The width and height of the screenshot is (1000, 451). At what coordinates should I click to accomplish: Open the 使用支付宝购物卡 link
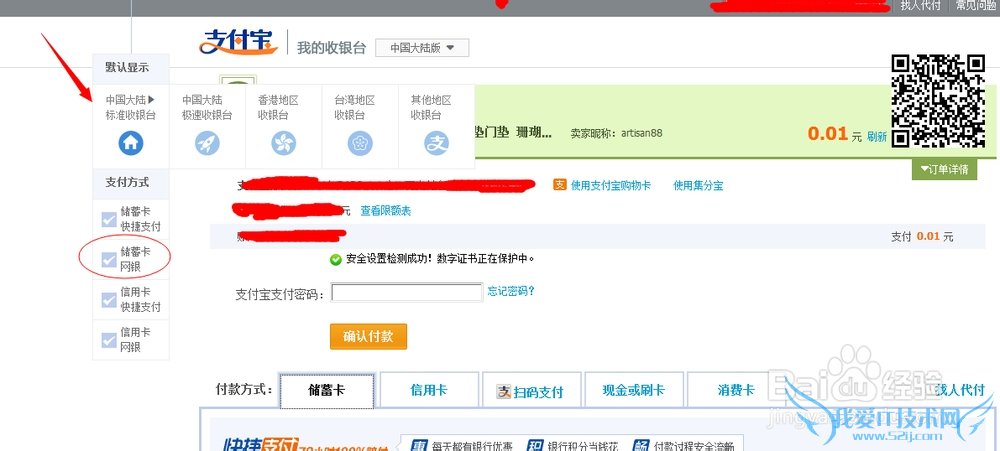(x=611, y=186)
